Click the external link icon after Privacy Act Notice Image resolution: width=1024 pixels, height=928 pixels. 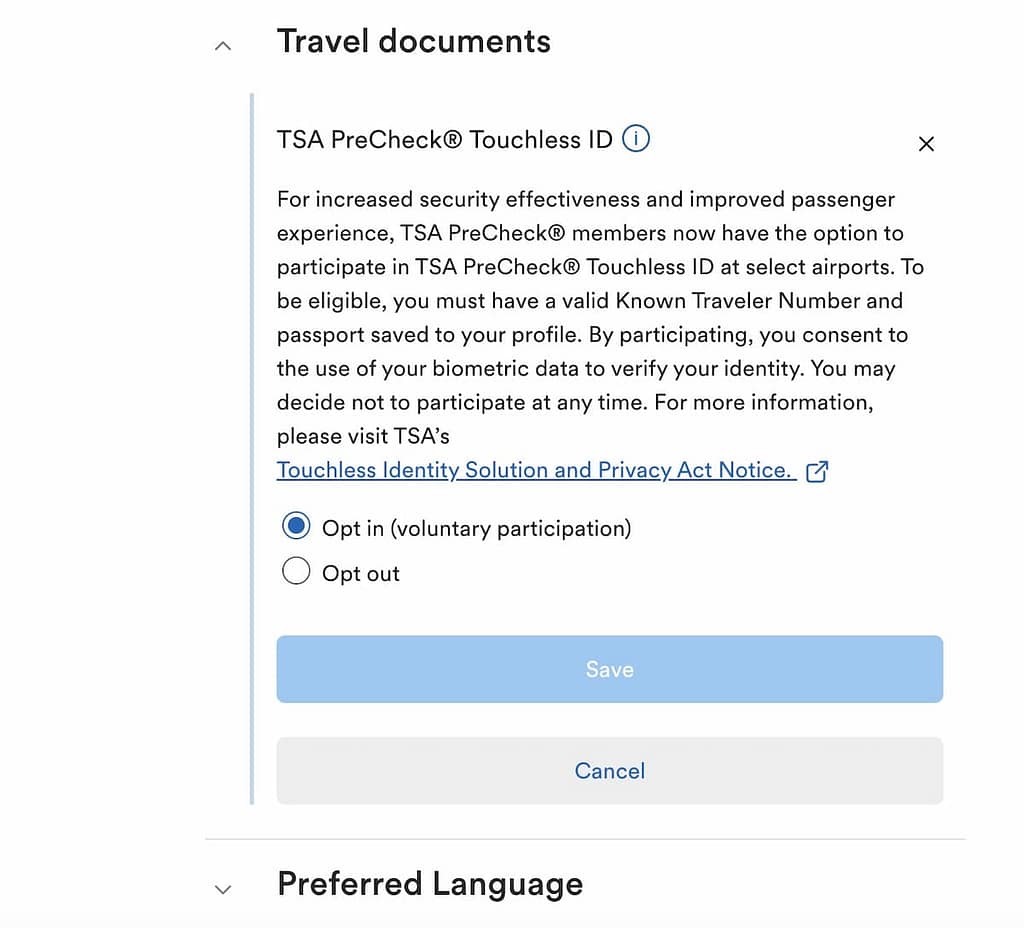(818, 470)
